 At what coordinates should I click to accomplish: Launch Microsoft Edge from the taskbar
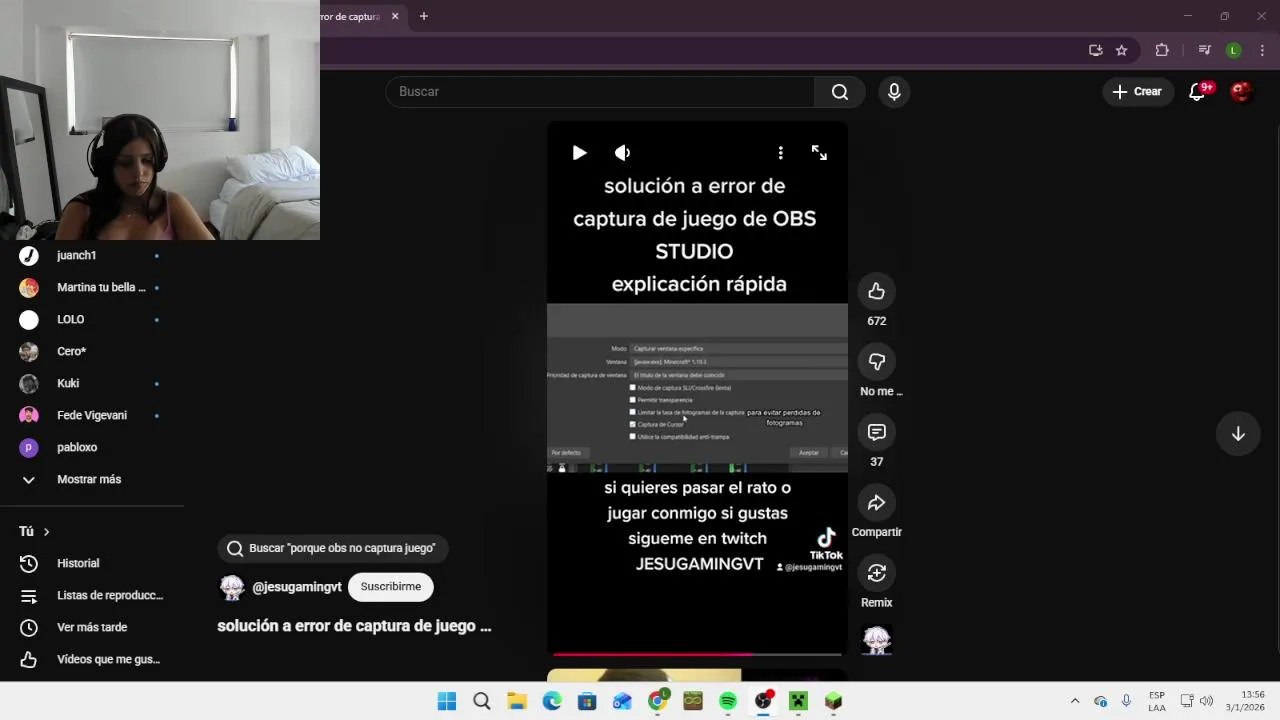point(552,701)
